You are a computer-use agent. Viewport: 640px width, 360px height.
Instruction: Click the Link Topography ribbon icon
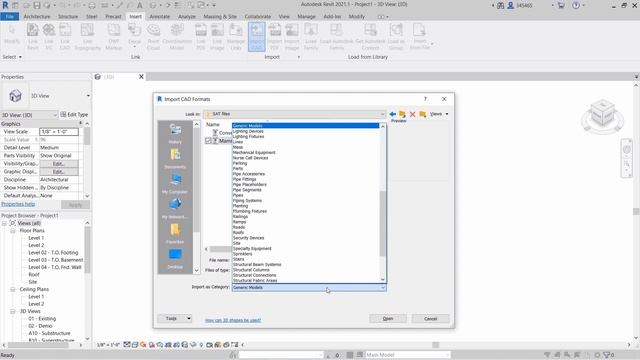coord(87,37)
